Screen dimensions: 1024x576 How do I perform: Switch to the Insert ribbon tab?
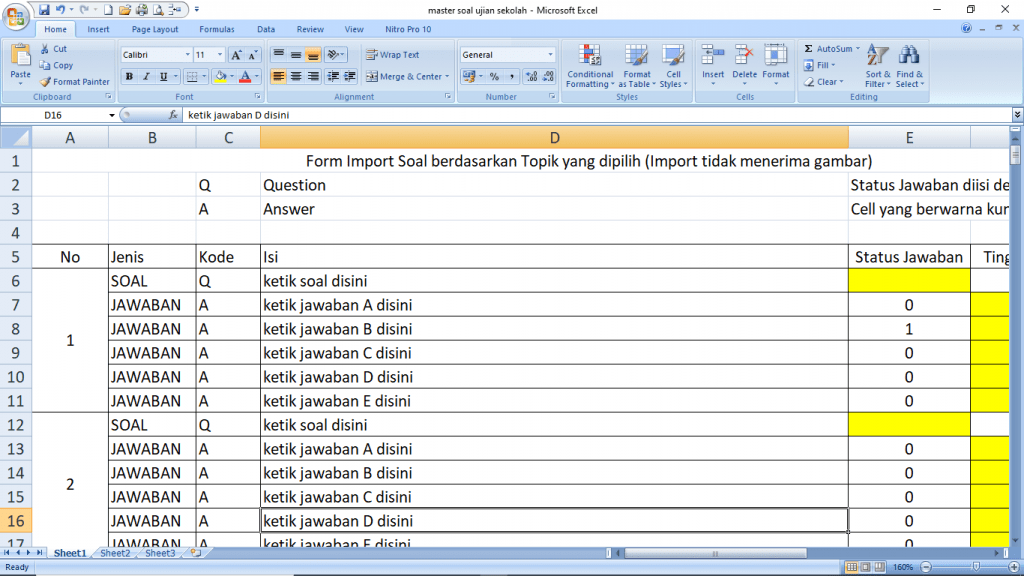(x=99, y=29)
